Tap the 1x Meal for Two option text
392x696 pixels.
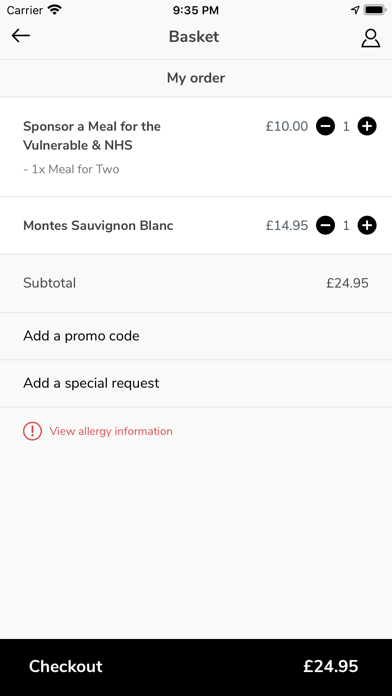click(71, 169)
